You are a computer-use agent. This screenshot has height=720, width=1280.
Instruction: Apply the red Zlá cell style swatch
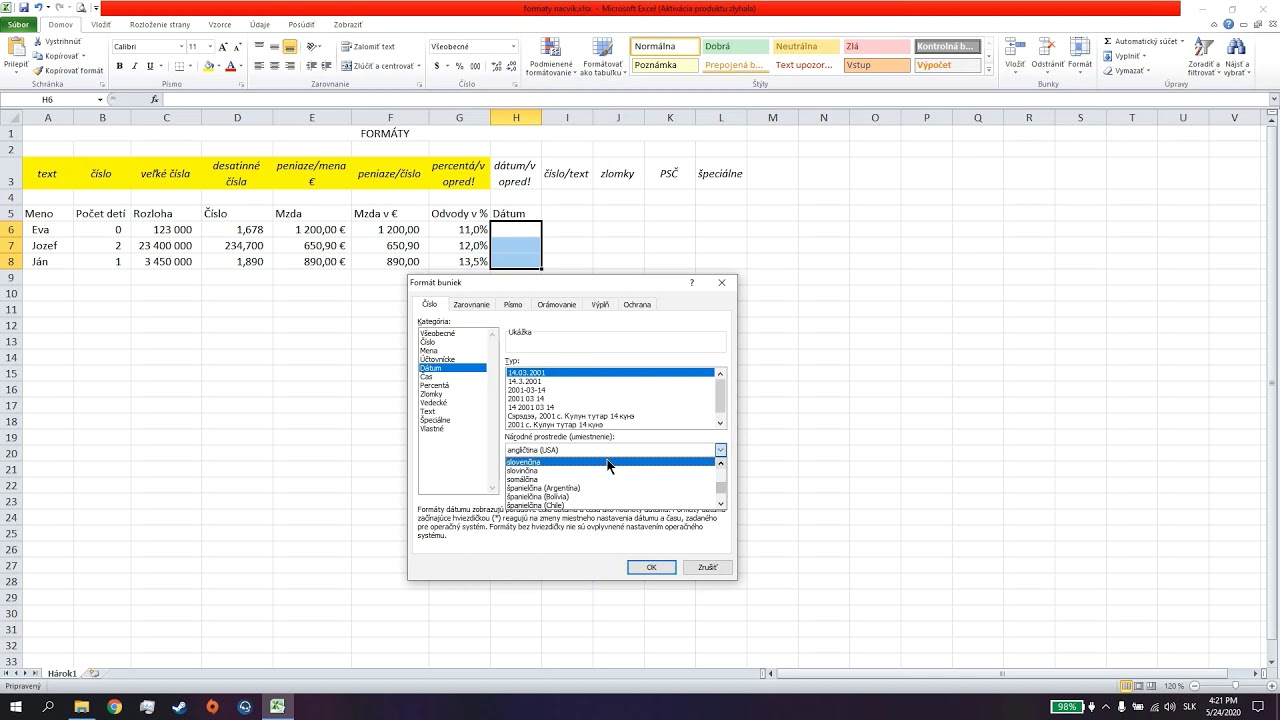pos(877,46)
